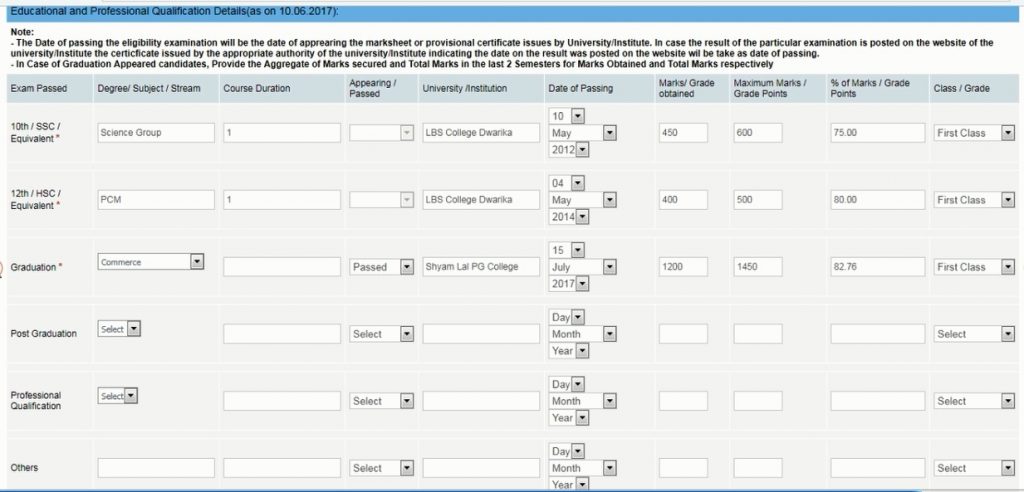Viewport: 1024px width, 492px height.
Task: Click the Others row marks obtained field
Action: (x=683, y=468)
